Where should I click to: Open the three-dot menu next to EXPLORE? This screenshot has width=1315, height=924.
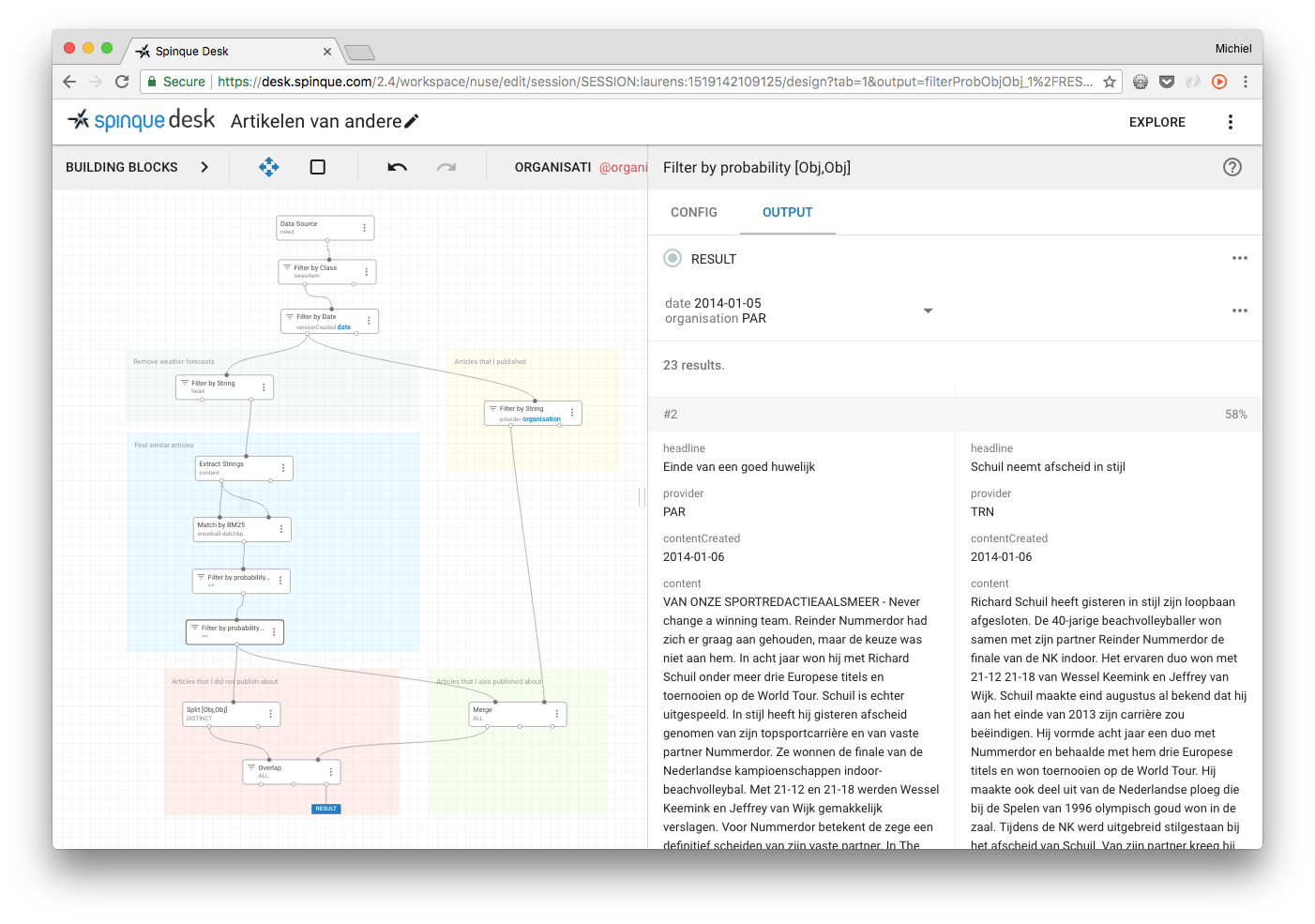pos(1231,122)
